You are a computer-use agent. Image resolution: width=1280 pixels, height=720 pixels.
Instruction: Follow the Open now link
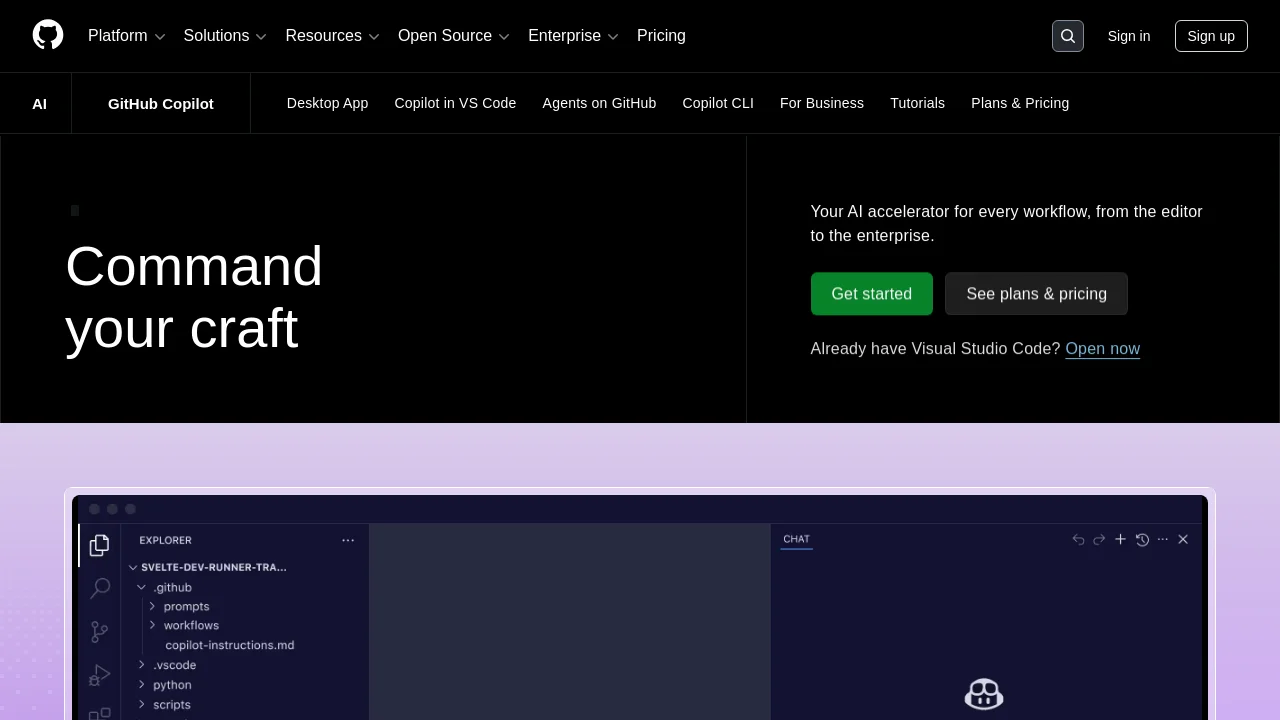click(1102, 348)
